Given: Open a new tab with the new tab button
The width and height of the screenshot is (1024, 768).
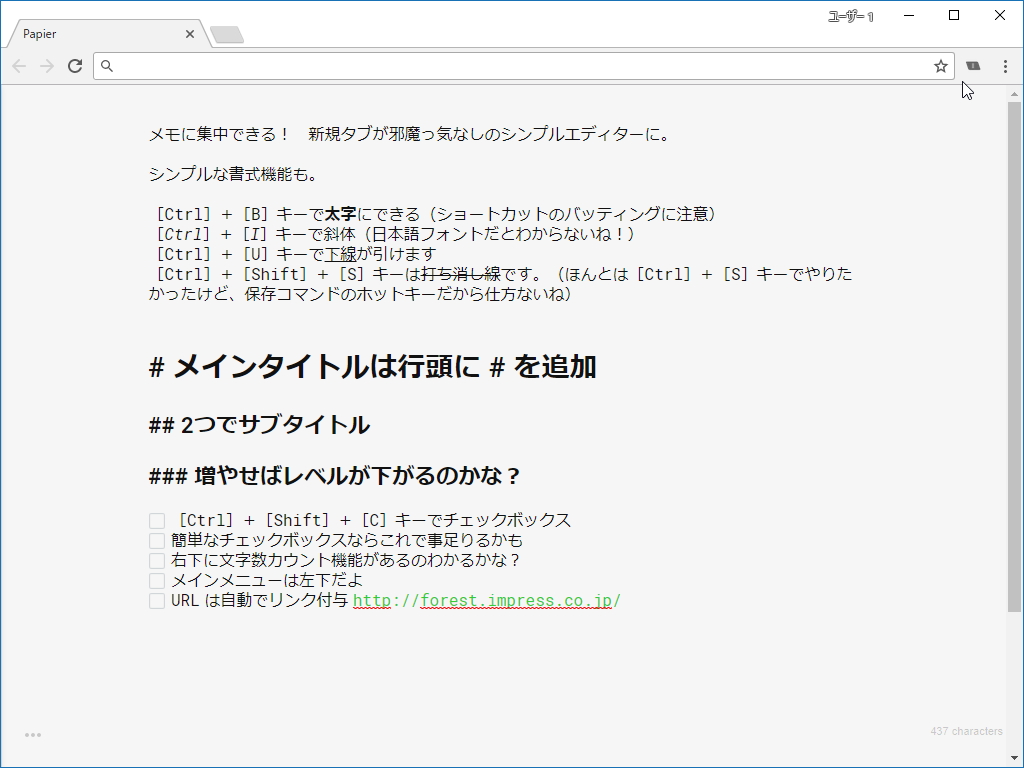Looking at the screenshot, I should [228, 34].
